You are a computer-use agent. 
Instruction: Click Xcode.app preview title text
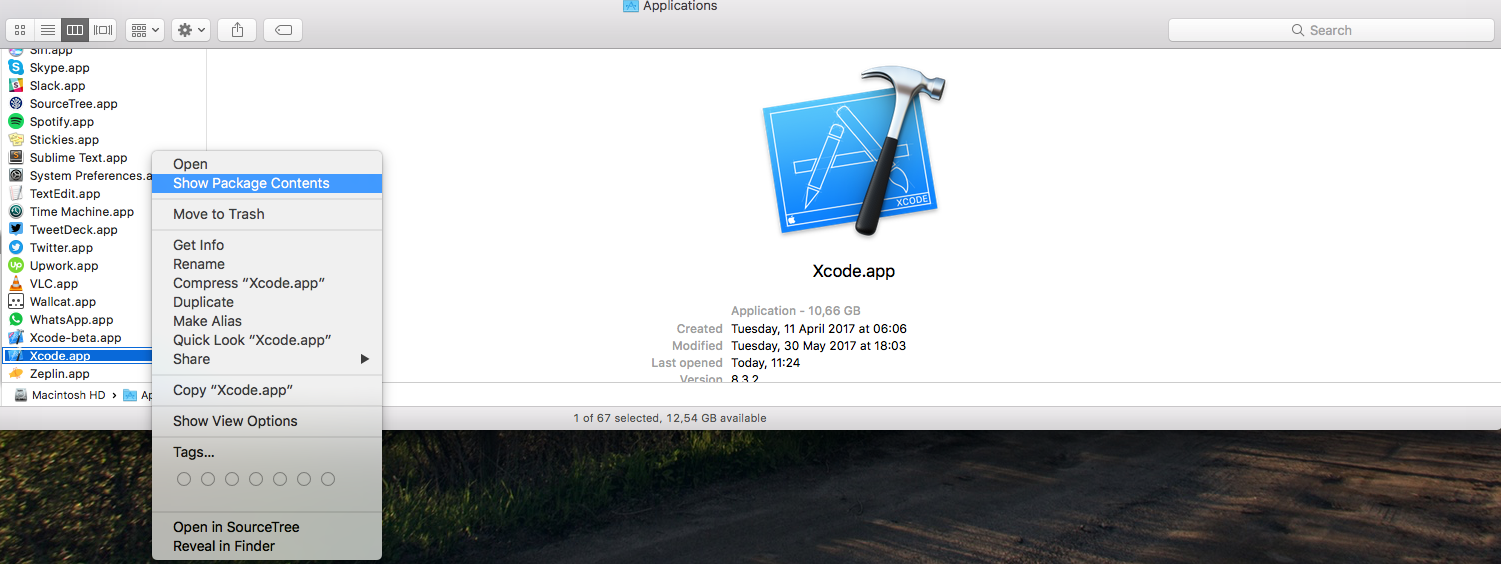(853, 271)
